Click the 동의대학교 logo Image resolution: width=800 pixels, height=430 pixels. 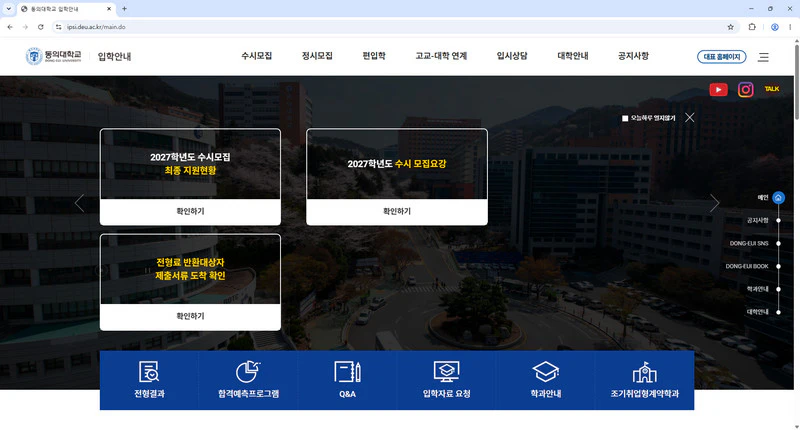coord(54,56)
